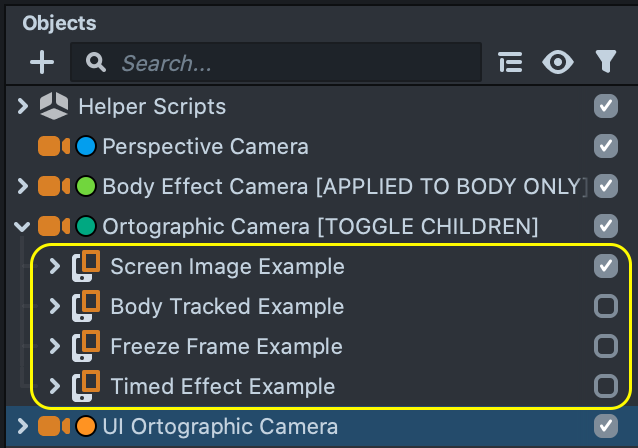
Task: Click the Freeze Frame Example device icon
Action: click(87, 347)
